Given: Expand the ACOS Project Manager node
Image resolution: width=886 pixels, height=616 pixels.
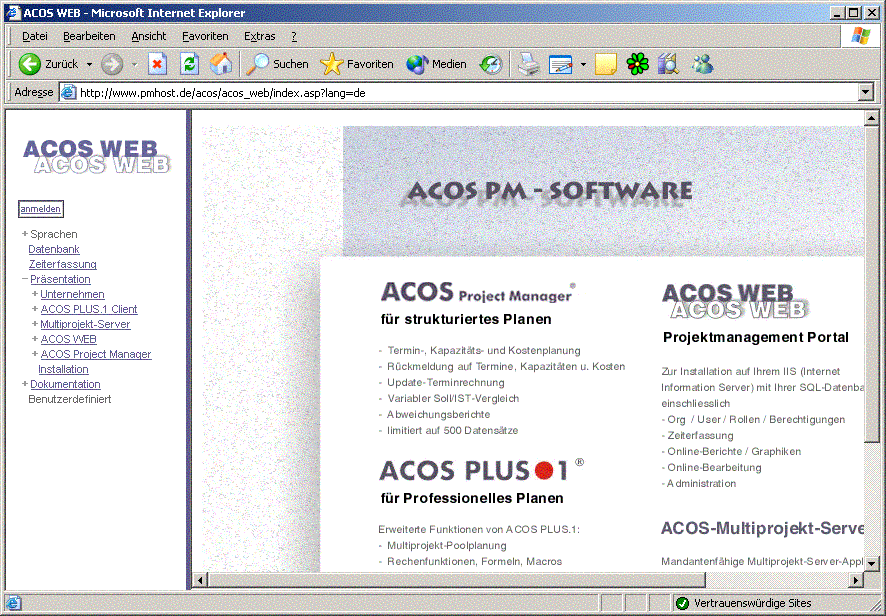Looking at the screenshot, I should 35,353.
